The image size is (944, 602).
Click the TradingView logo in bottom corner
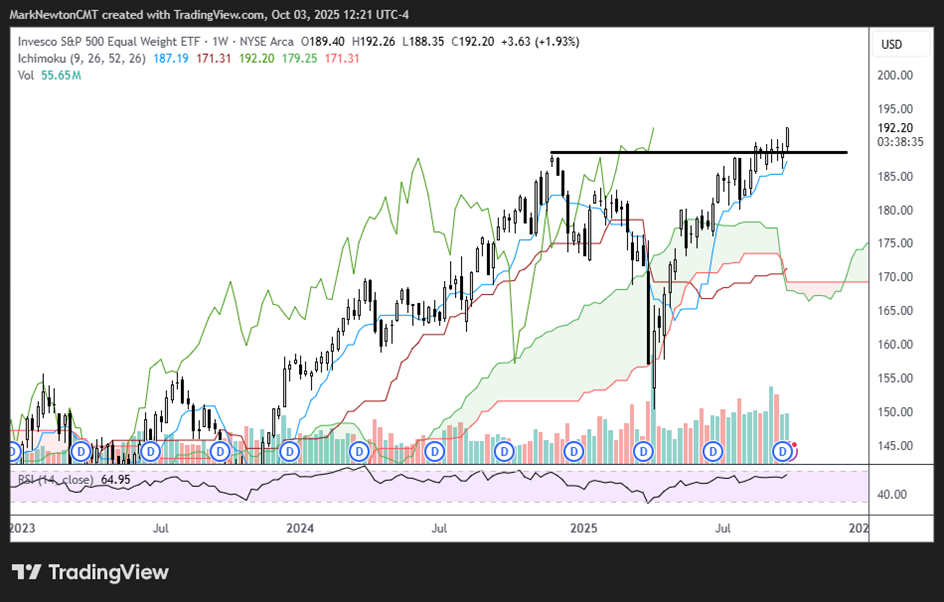point(90,572)
